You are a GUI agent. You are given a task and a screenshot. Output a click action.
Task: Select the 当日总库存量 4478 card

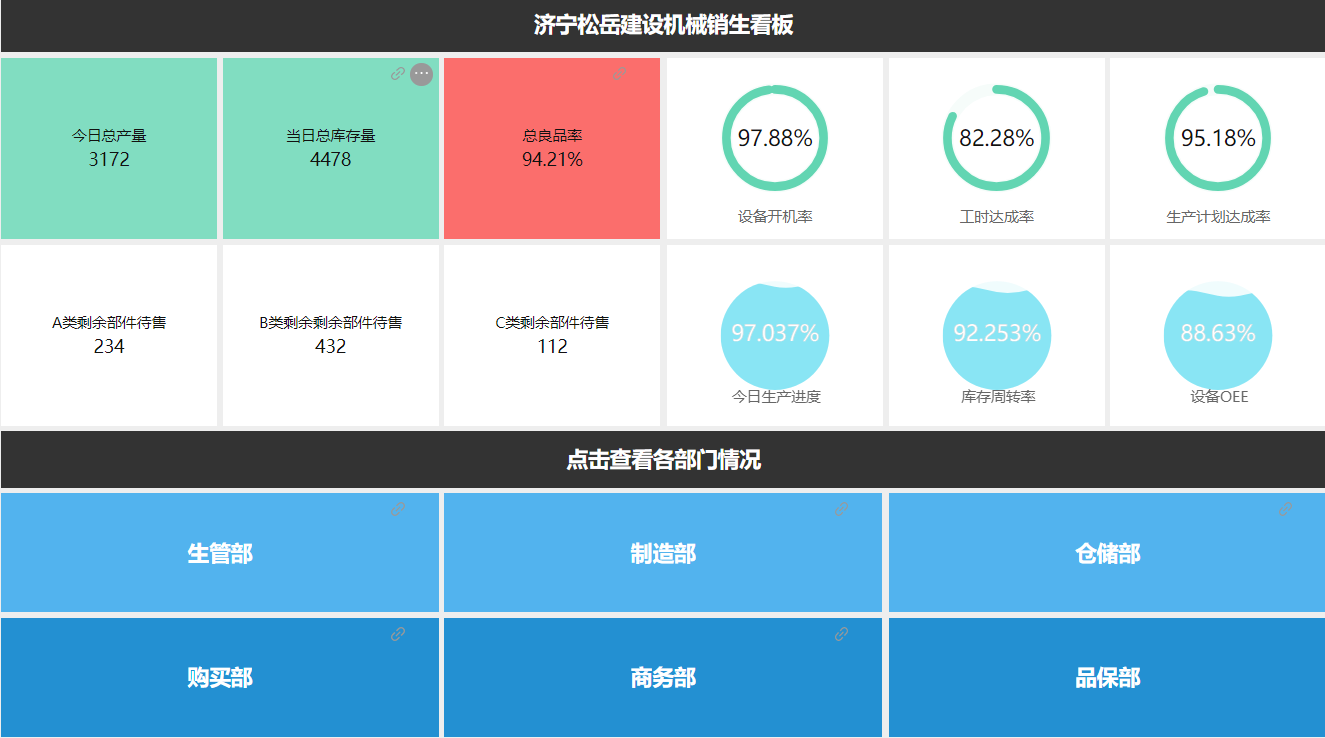(331, 148)
